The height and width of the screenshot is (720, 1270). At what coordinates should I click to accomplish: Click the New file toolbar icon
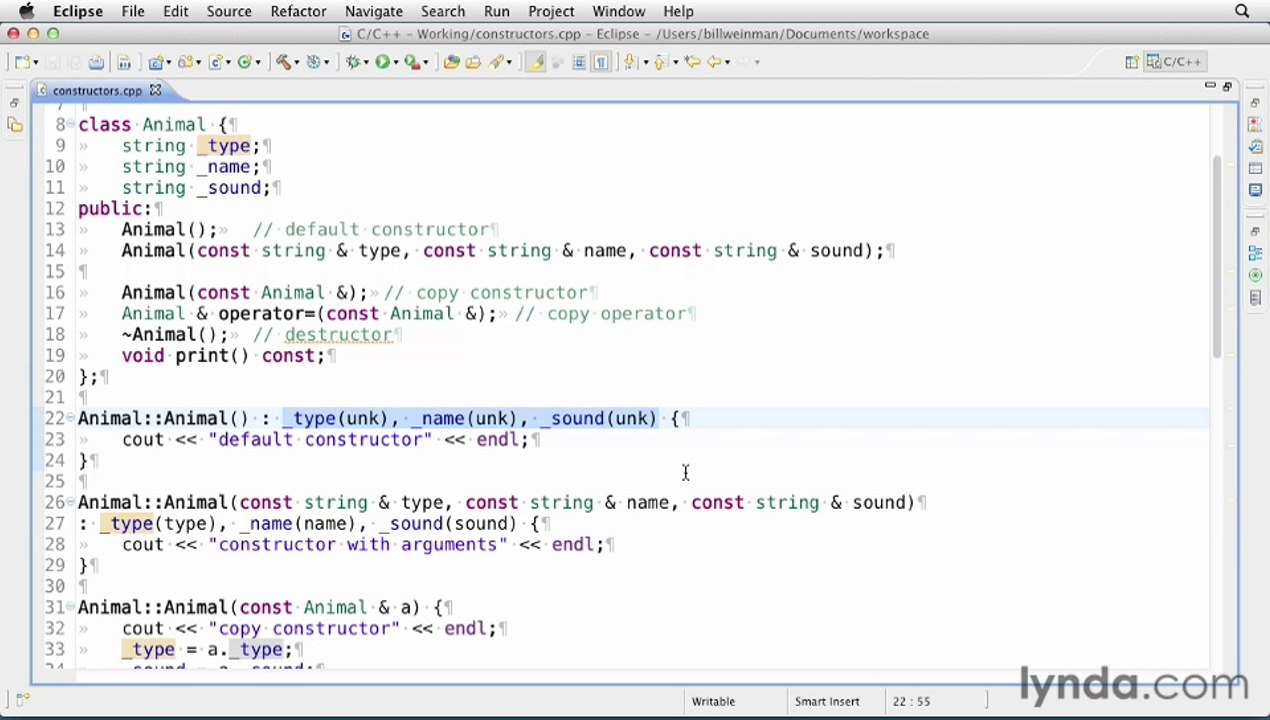pyautogui.click(x=21, y=62)
